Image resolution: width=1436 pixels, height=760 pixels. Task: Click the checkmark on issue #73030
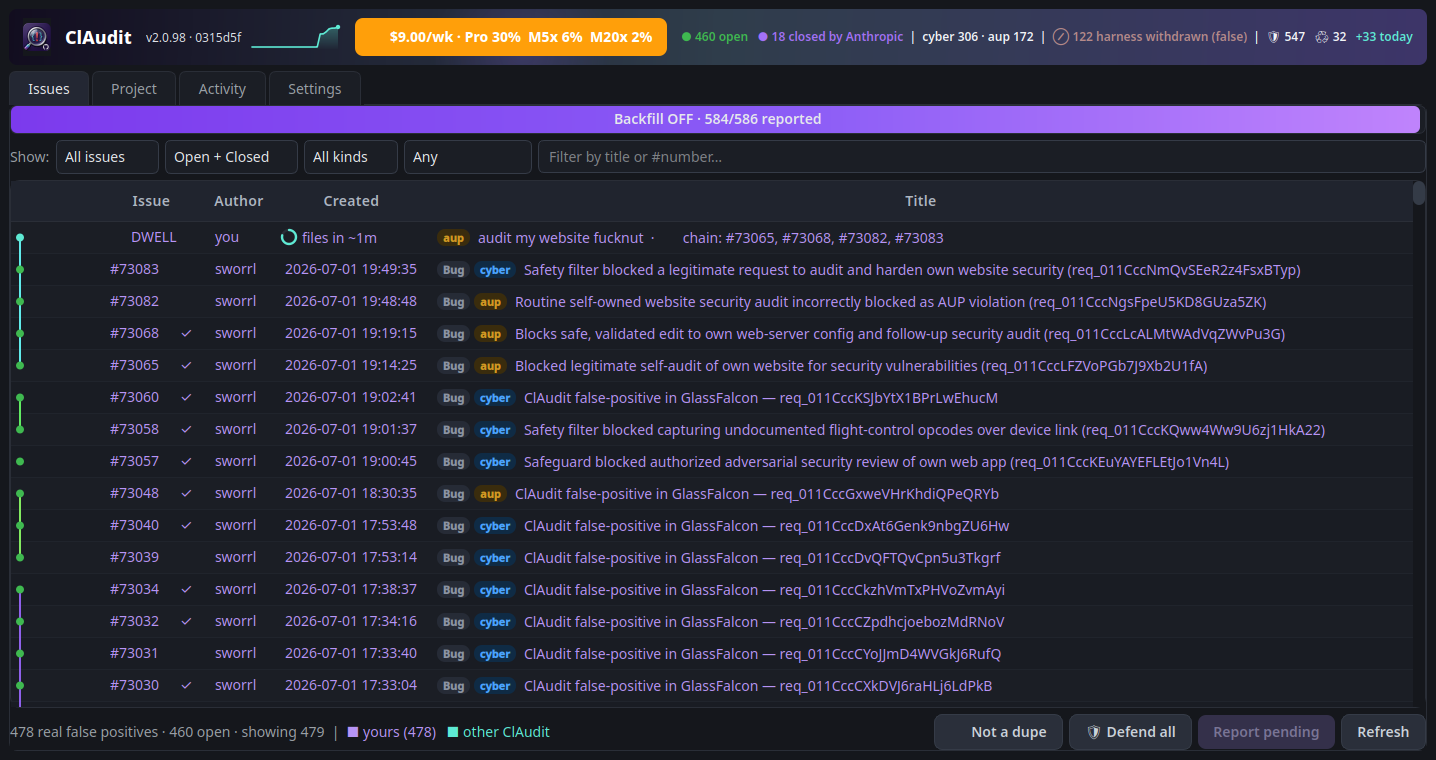click(186, 686)
